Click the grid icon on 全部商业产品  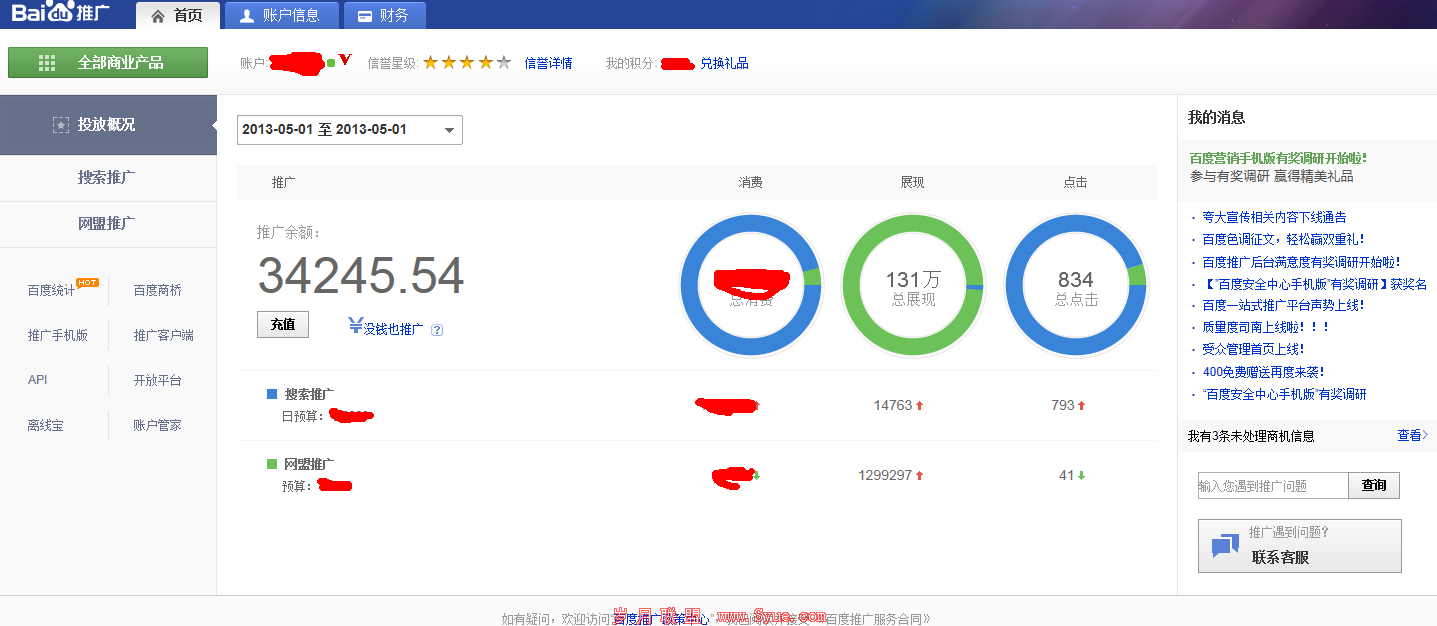(47, 63)
